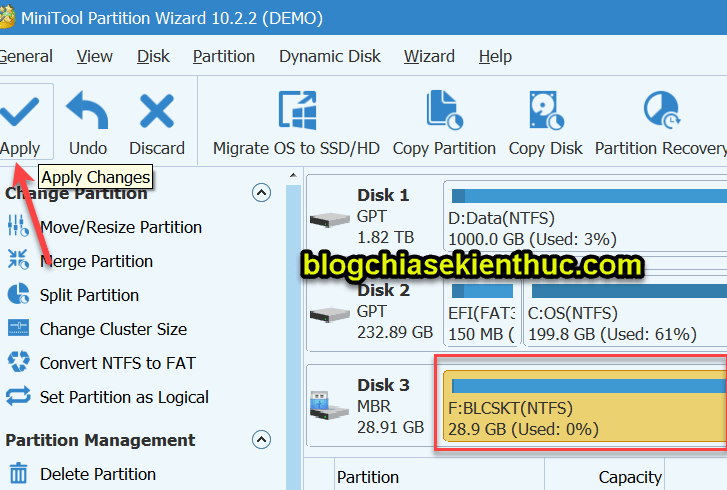Open the Wizard menu
727x490 pixels.
[x=429, y=57]
